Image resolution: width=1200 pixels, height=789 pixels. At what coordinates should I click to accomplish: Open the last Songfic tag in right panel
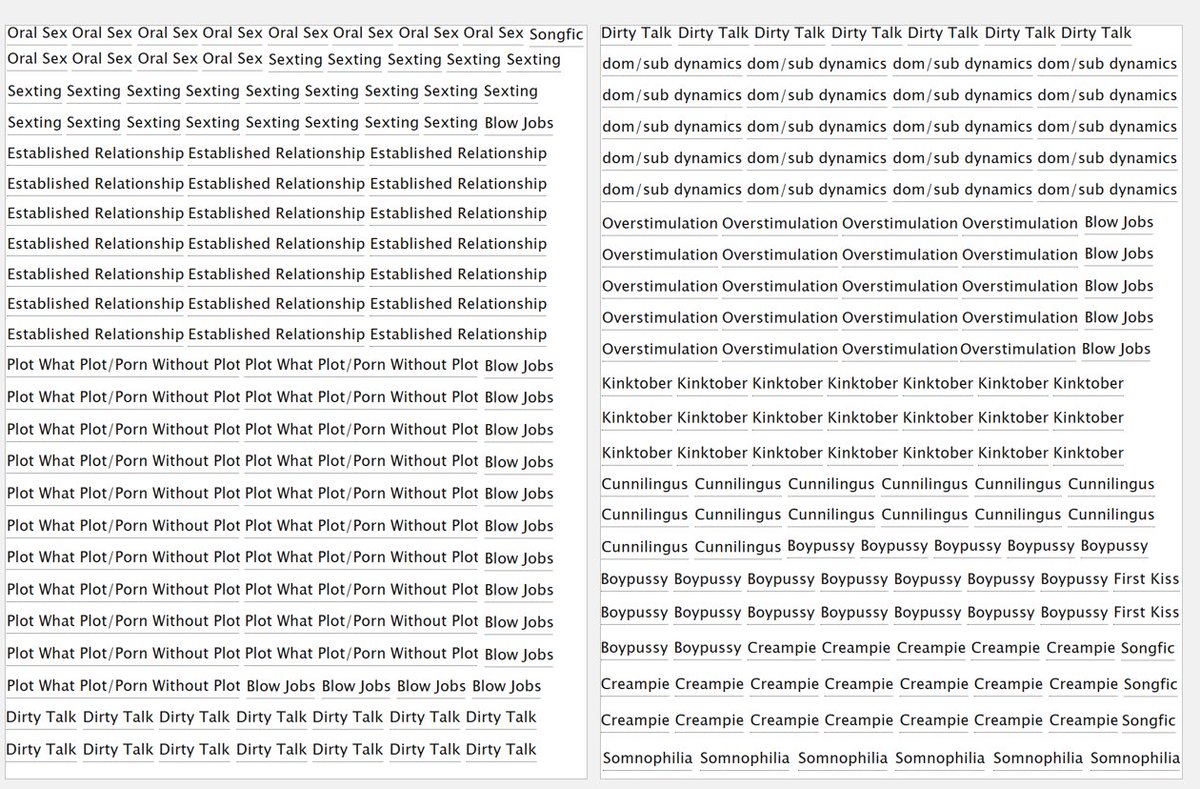[x=1148, y=720]
